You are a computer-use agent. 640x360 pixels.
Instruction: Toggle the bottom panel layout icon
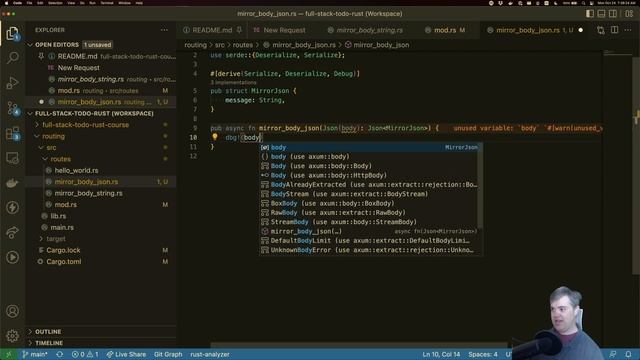[x=601, y=13]
